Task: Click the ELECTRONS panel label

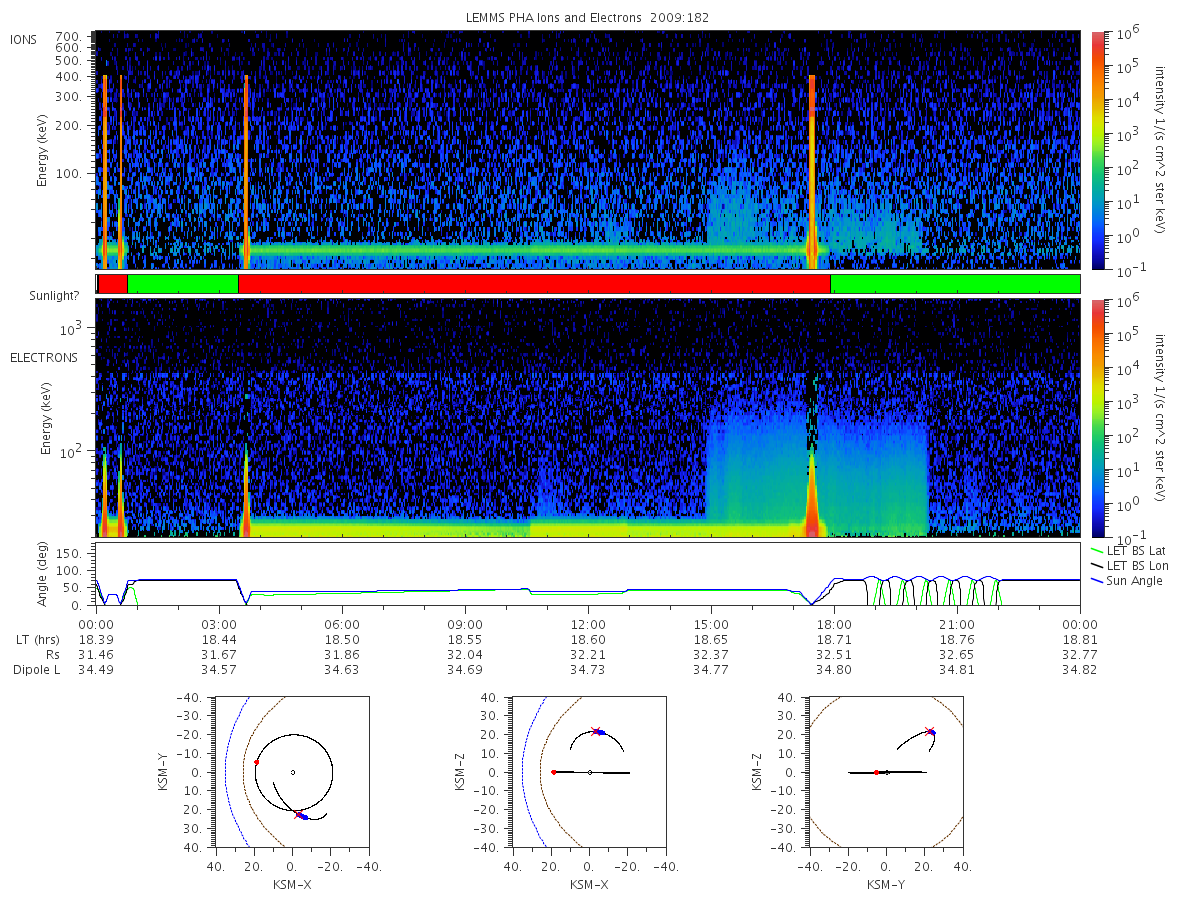Action: click(44, 357)
